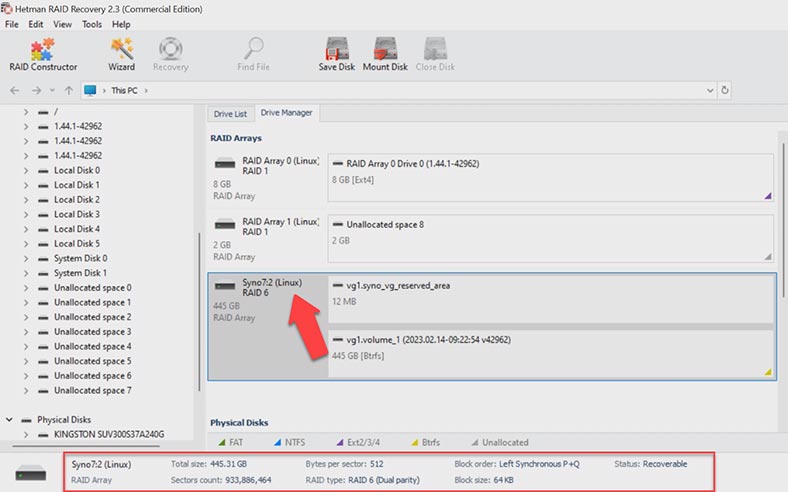This screenshot has height=492, width=788.
Task: Click the Hetman app title icon
Action: 6,8
